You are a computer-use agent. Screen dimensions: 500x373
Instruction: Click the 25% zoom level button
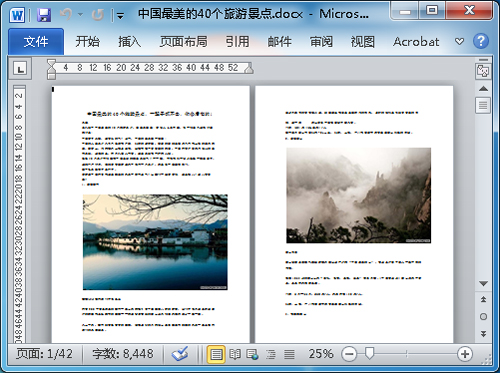pyautogui.click(x=321, y=354)
